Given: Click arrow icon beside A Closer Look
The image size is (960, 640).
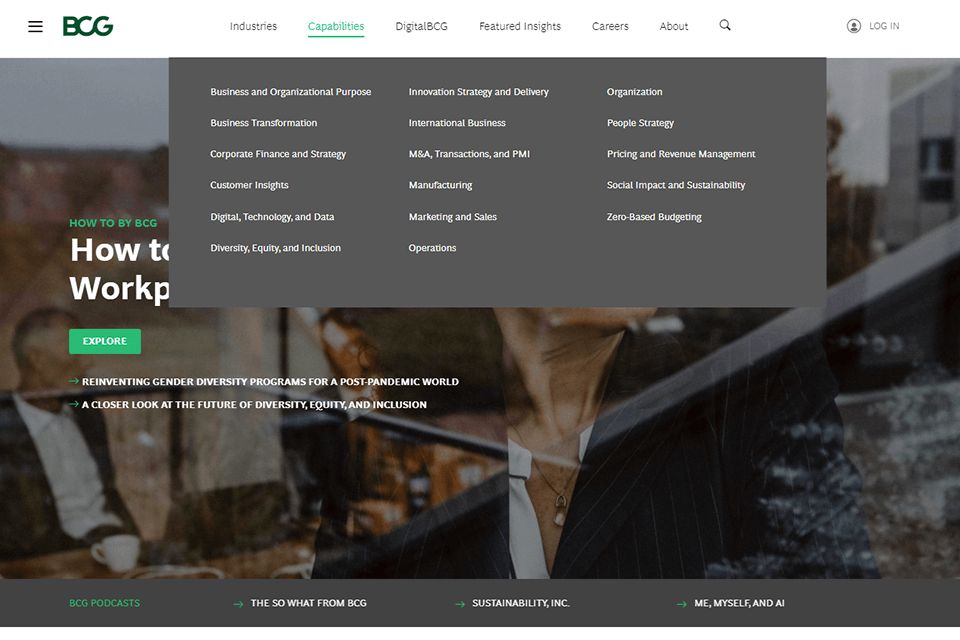Looking at the screenshot, I should [74, 404].
